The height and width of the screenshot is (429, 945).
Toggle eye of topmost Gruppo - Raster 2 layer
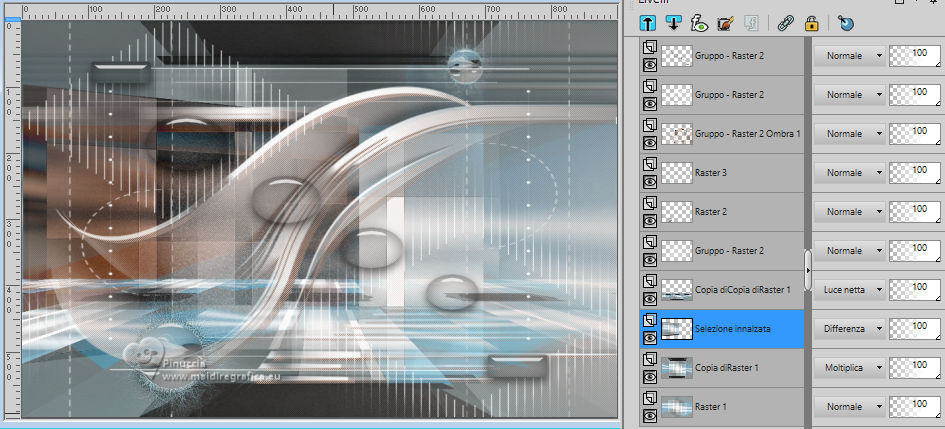pos(650,65)
